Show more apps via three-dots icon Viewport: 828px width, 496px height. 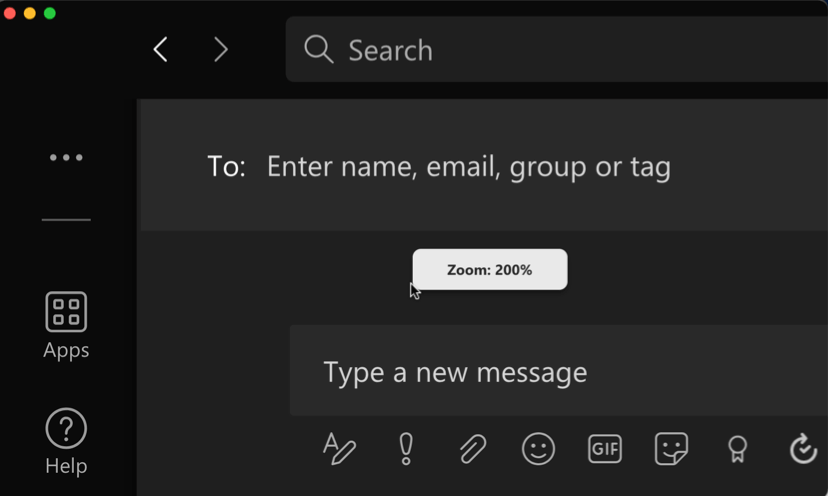(x=66, y=157)
